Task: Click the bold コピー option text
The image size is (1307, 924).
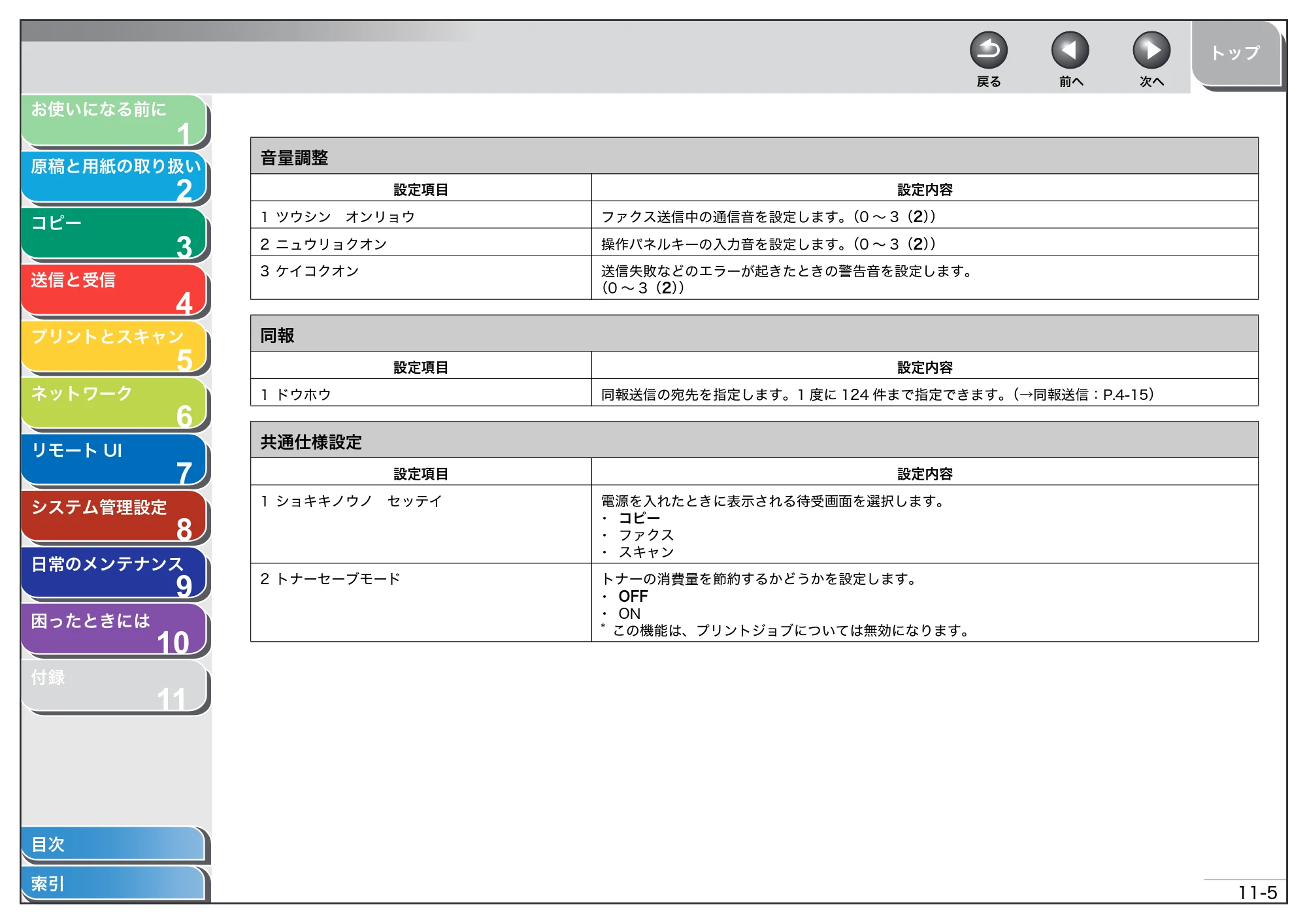Action: point(639,518)
